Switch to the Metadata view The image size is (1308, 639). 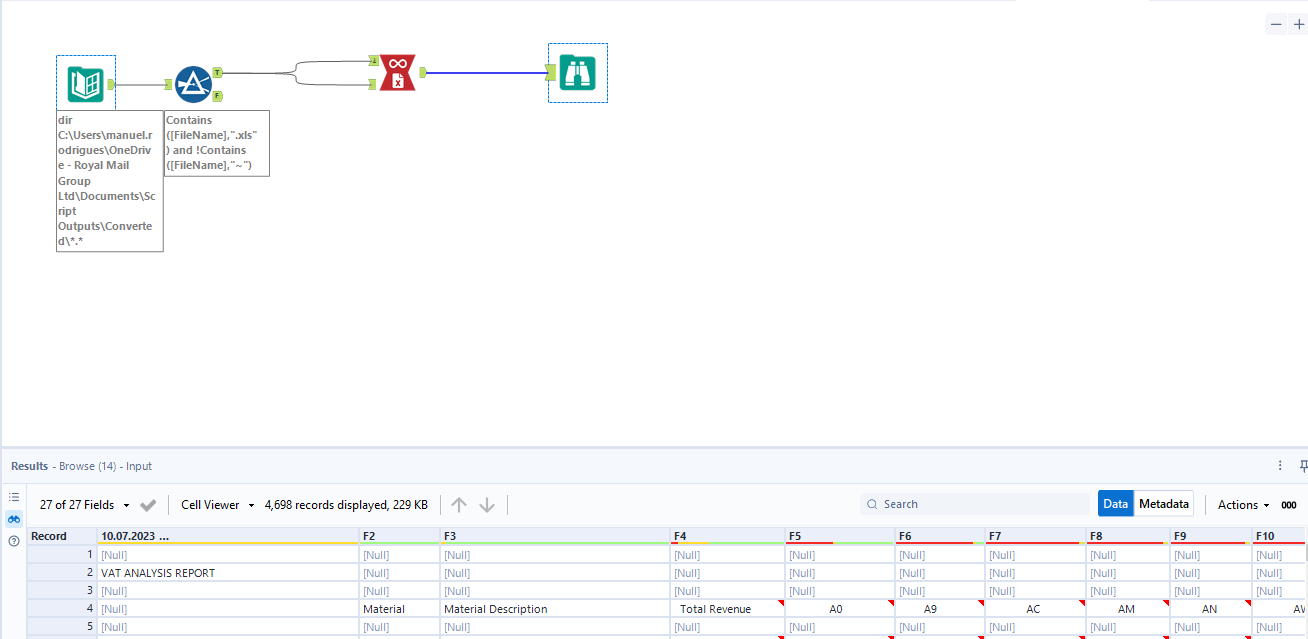[x=1166, y=503]
